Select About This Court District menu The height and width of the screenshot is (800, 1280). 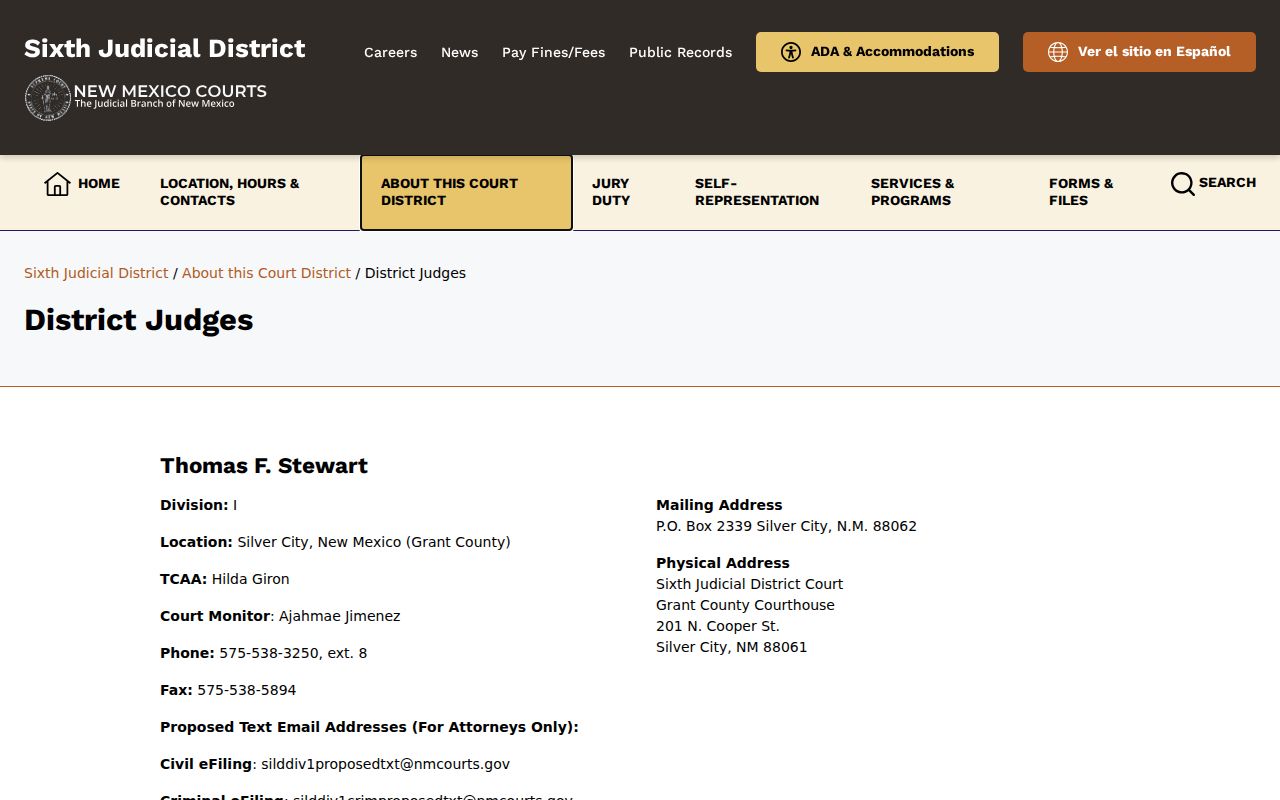(x=466, y=192)
